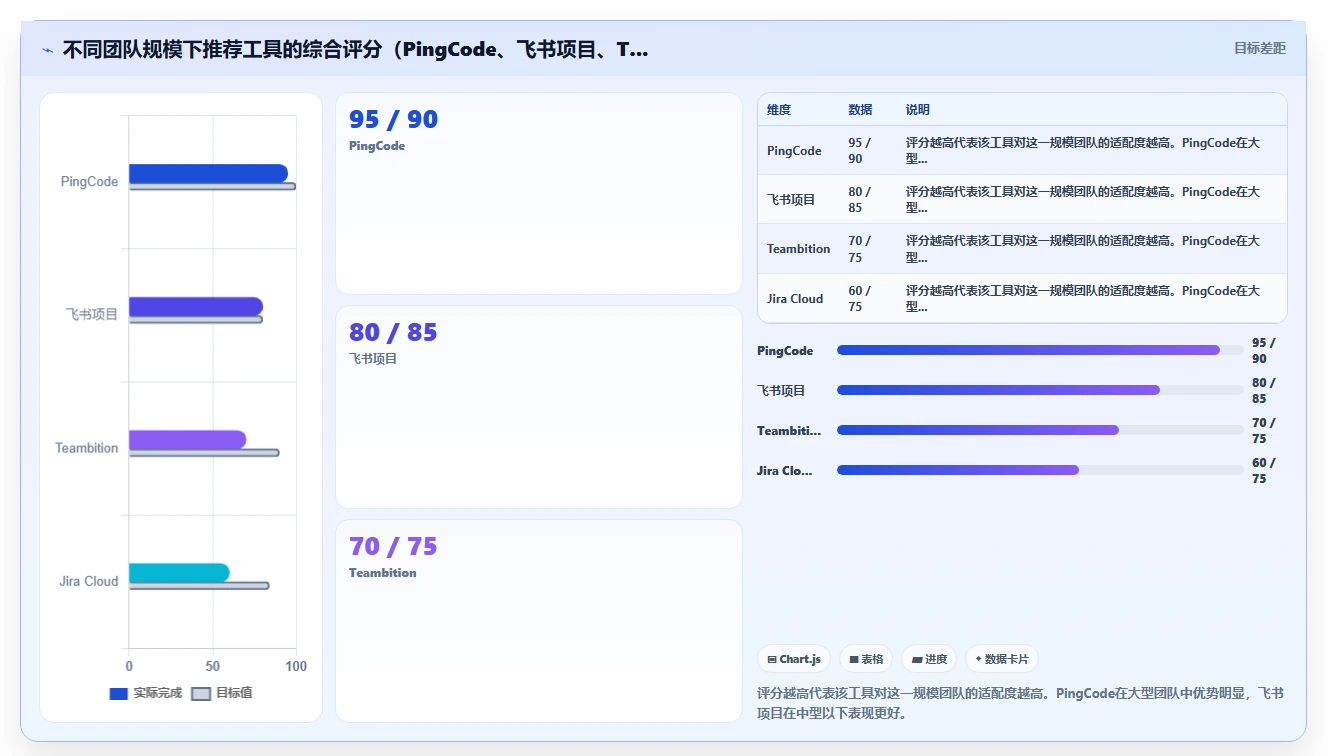This screenshot has height=756, width=1327.
Task: Click the purple Teambition bar in chart
Action: coord(187,440)
